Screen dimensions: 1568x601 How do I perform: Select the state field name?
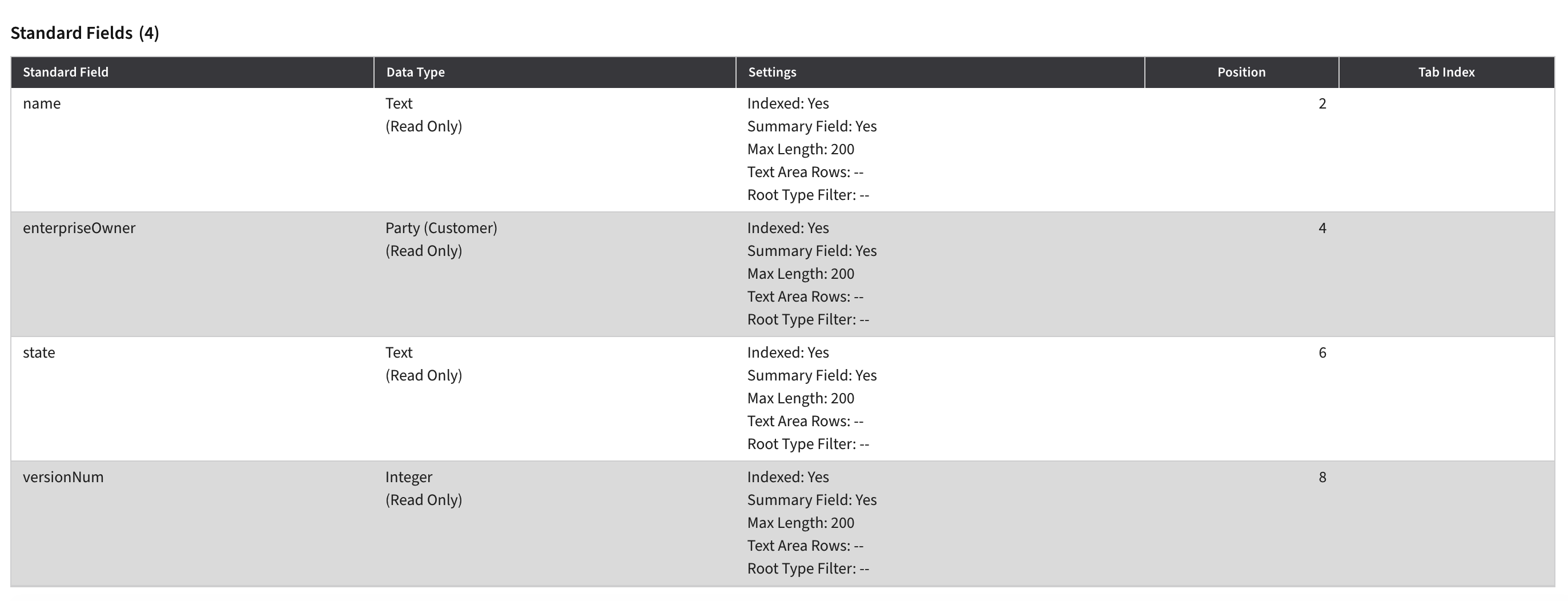pos(39,353)
